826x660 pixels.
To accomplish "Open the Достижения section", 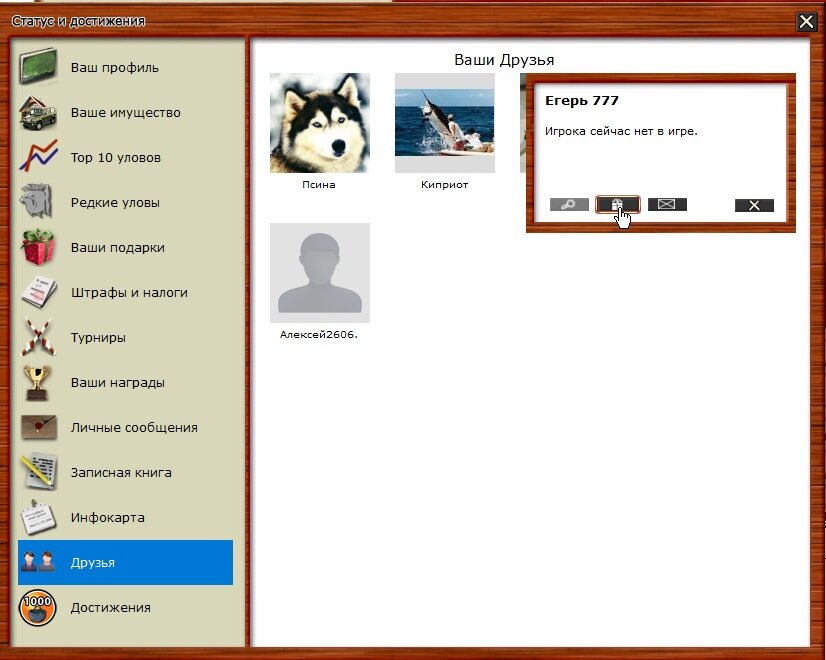I will click(x=110, y=607).
